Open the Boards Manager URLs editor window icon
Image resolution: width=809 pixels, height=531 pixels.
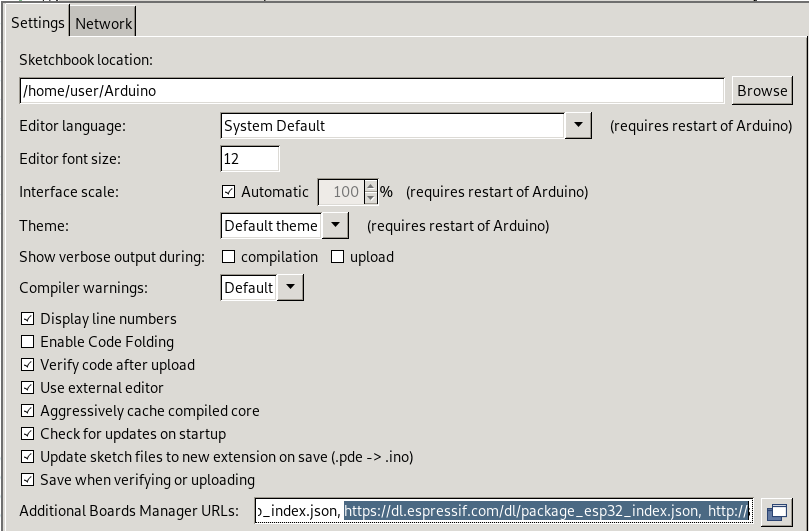(777, 511)
